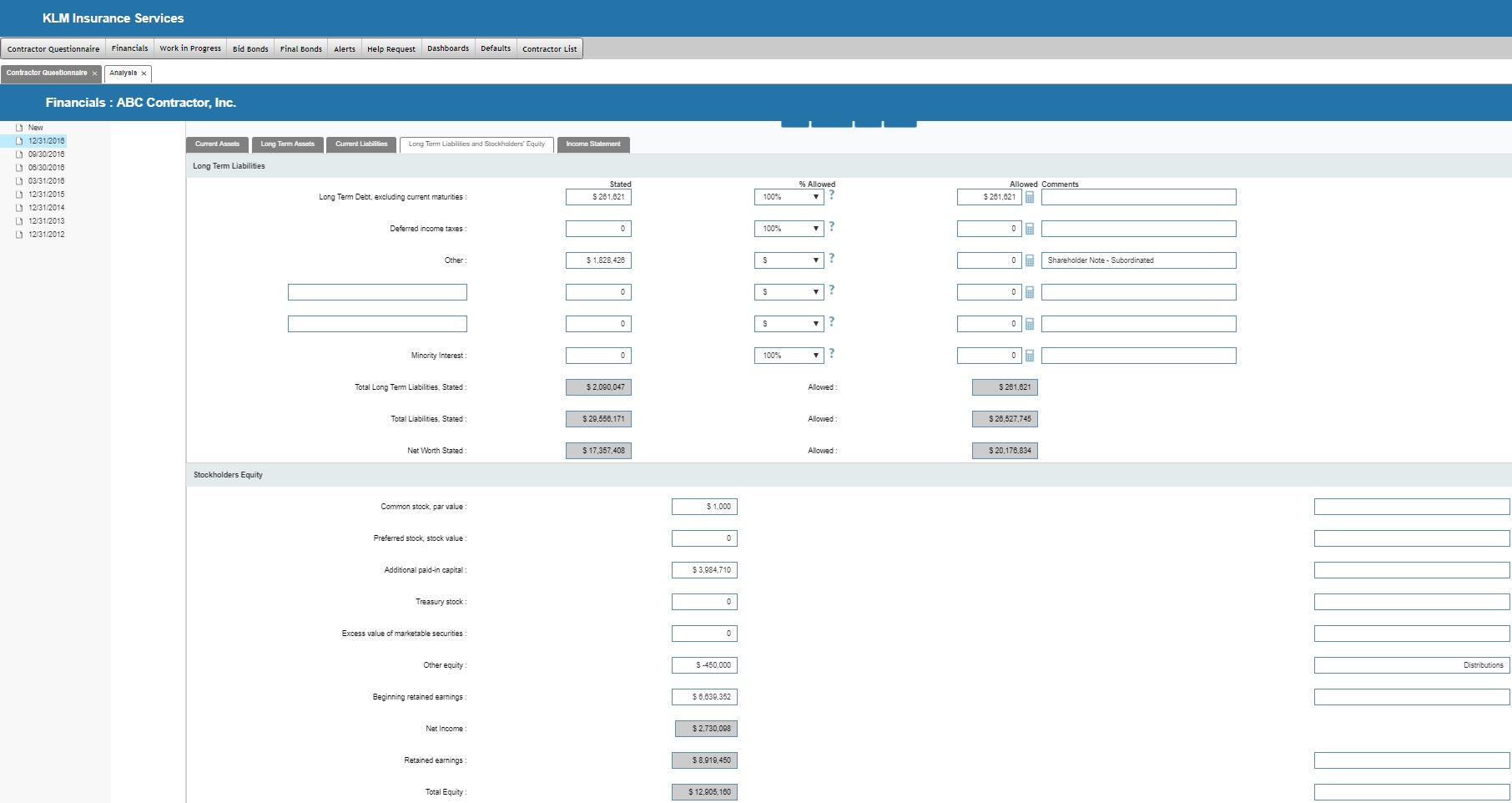
Task: Open Minority Interest percent allowed dropdown
Action: [x=789, y=356]
